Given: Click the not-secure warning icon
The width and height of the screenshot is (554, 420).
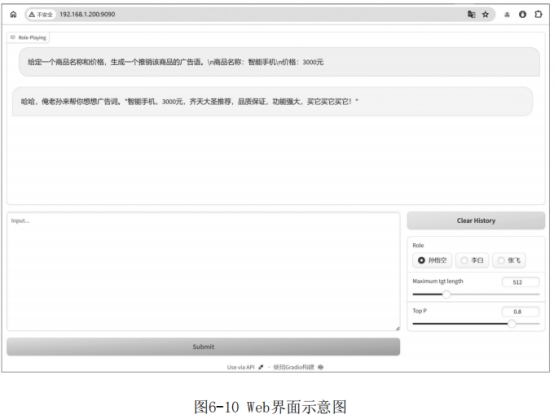Looking at the screenshot, I should 32,14.
